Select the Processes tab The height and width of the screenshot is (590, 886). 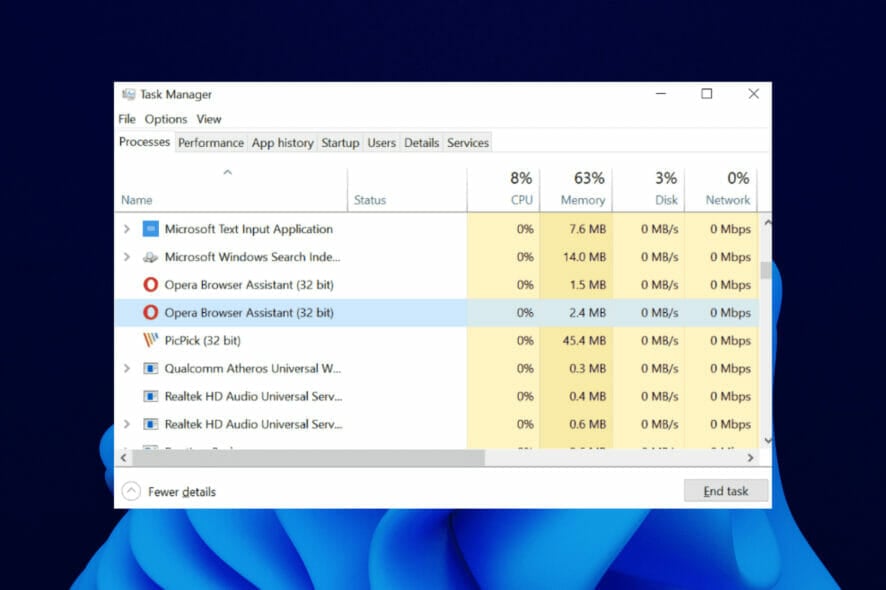pyautogui.click(x=145, y=142)
